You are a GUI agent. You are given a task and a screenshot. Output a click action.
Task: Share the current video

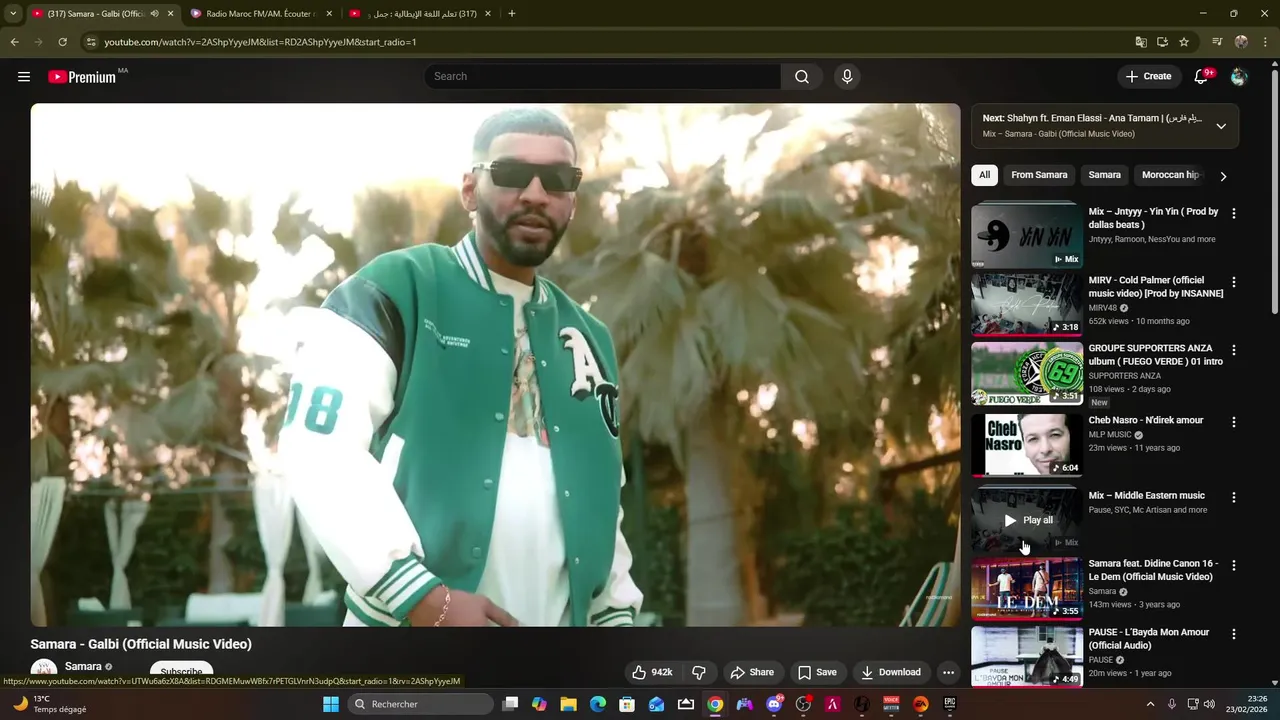[752, 672]
